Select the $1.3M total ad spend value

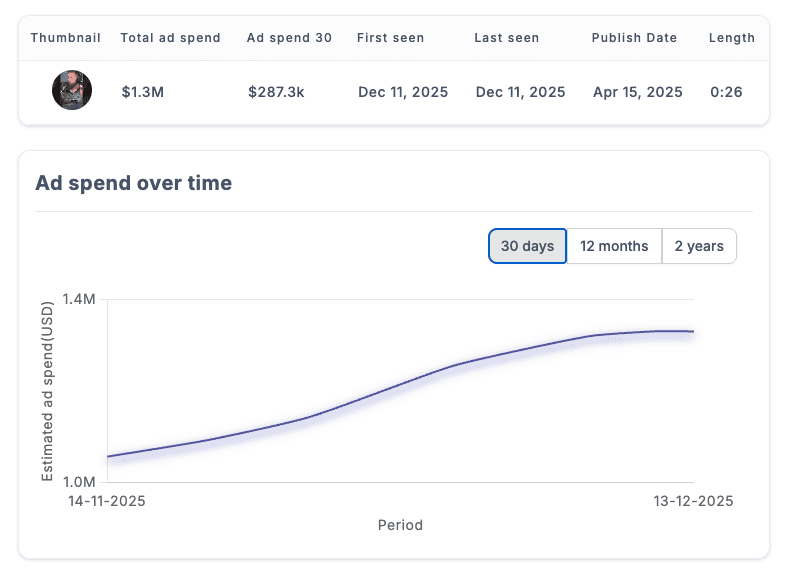(143, 92)
